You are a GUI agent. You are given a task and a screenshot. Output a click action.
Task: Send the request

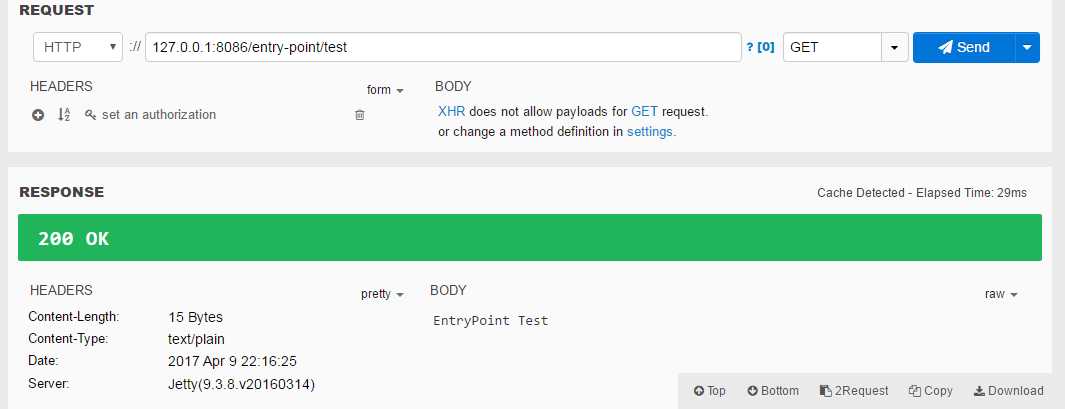click(964, 47)
